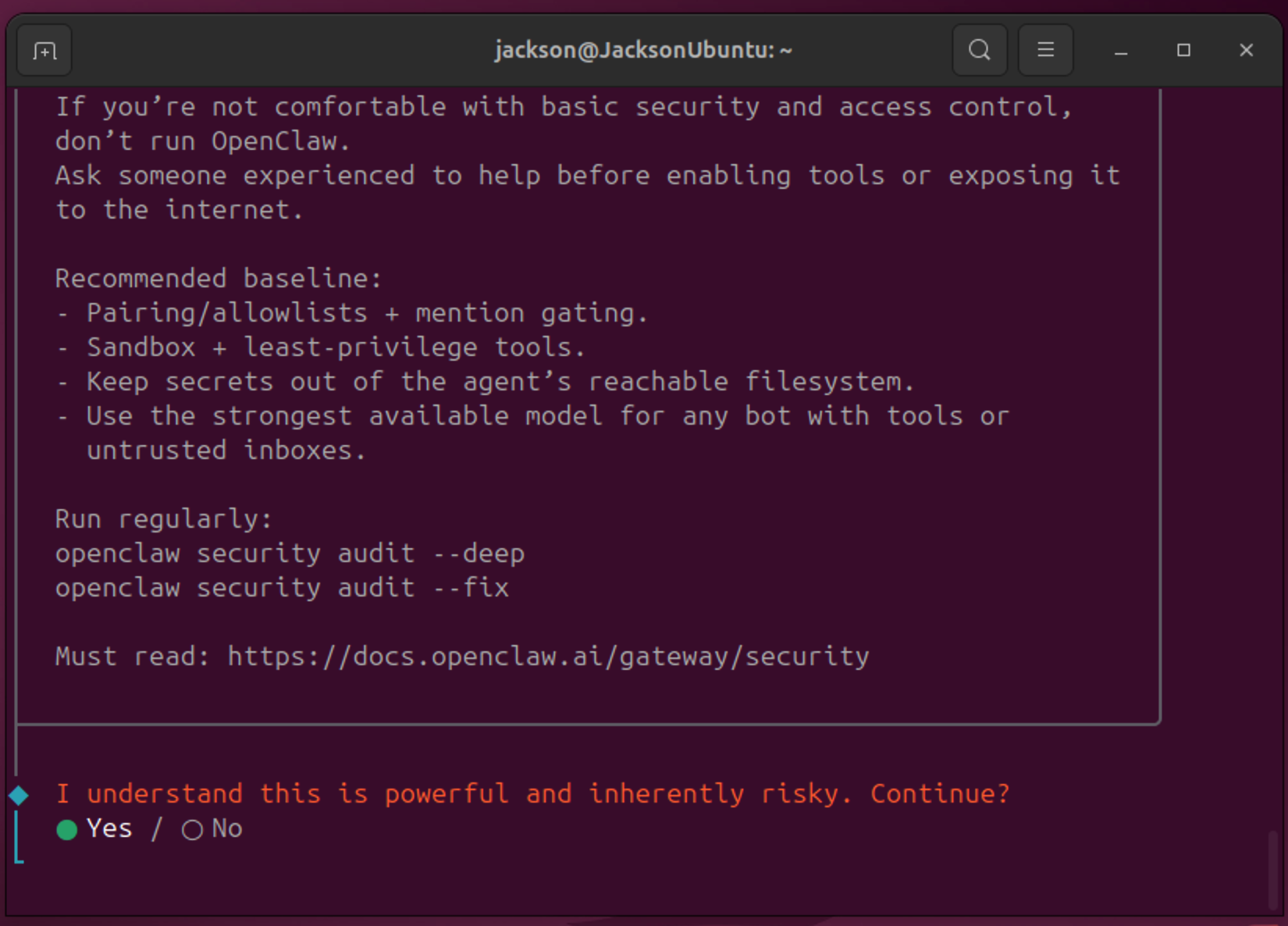Click the 'Yes' option label
The image size is (1288, 926).
[x=109, y=828]
